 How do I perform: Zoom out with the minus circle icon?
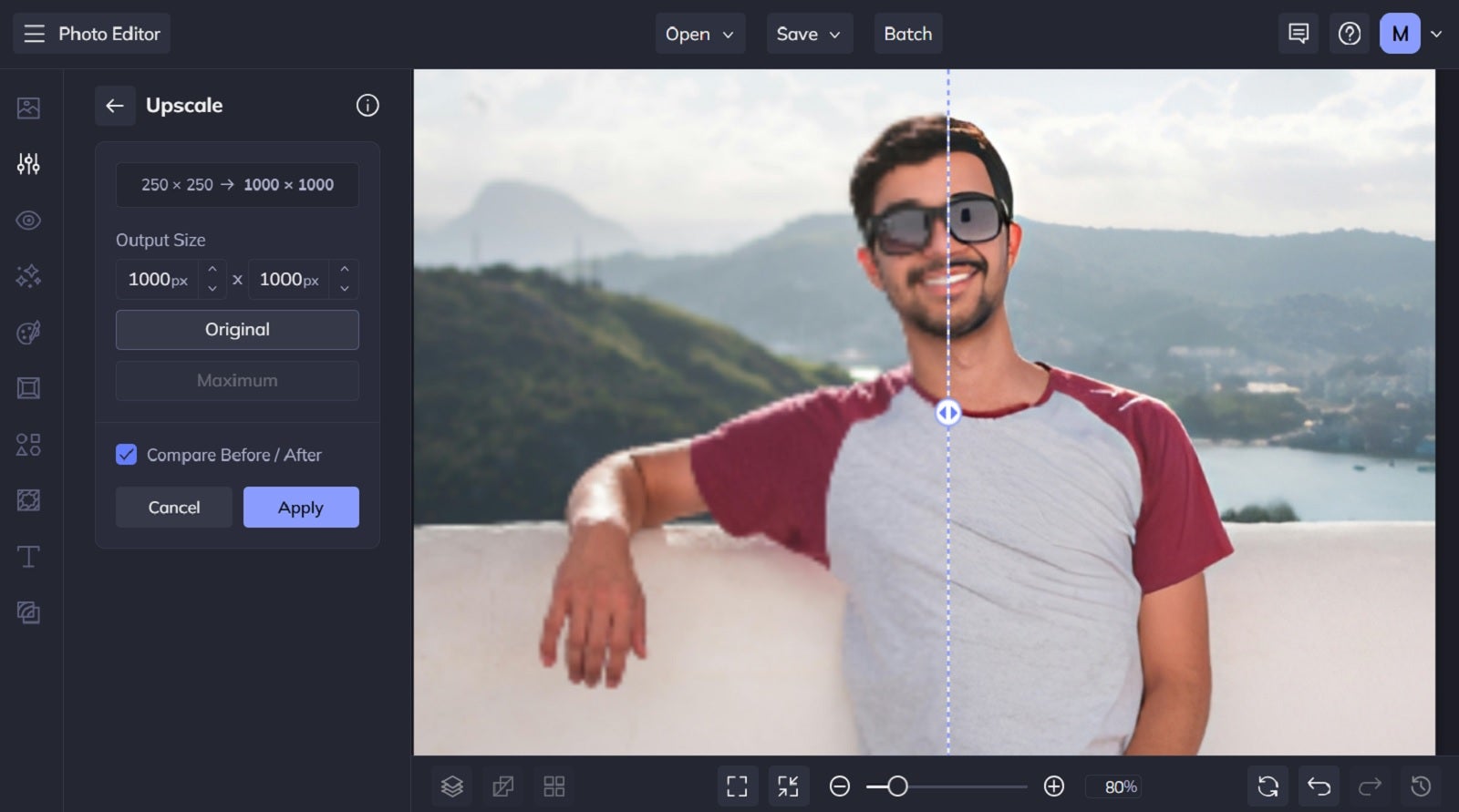click(x=840, y=786)
